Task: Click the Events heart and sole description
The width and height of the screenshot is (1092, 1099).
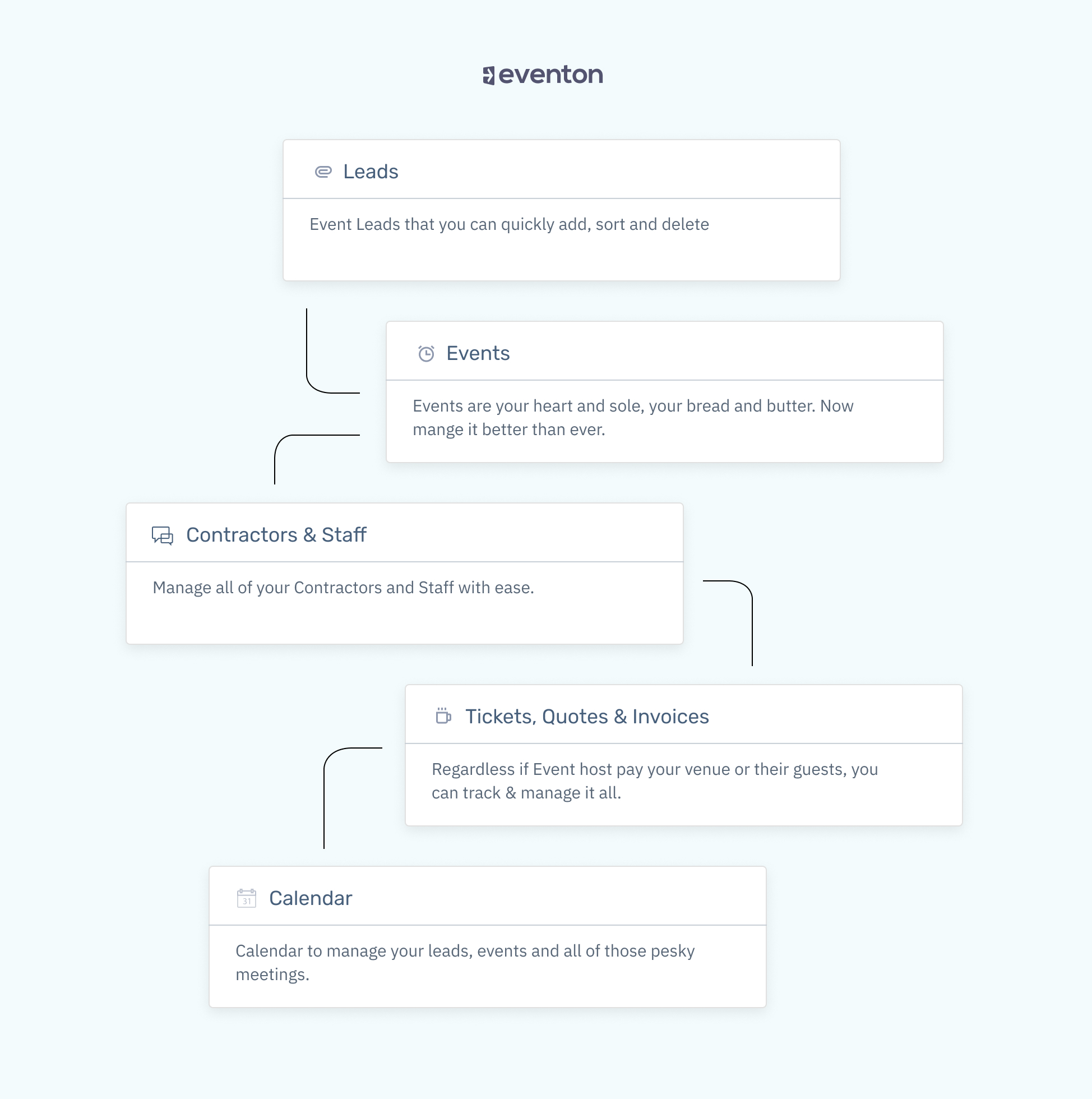Action: point(633,418)
